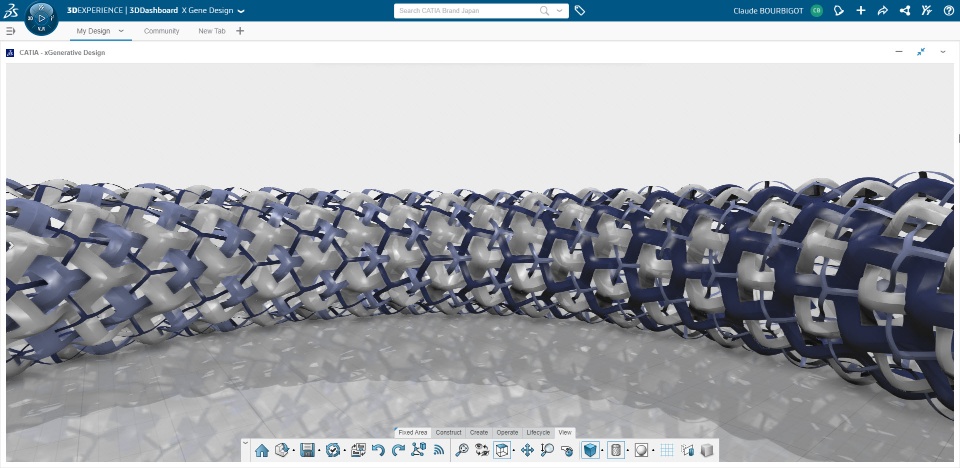Select the Construct action bar tab
Viewport: 960px width, 468px height.
pos(448,432)
